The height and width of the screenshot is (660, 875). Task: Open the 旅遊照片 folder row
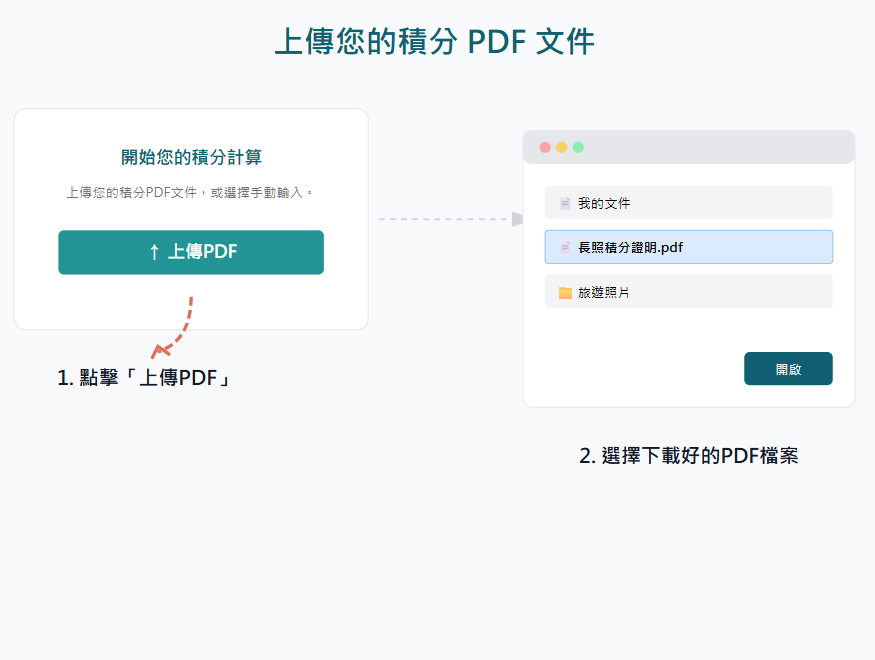click(688, 292)
